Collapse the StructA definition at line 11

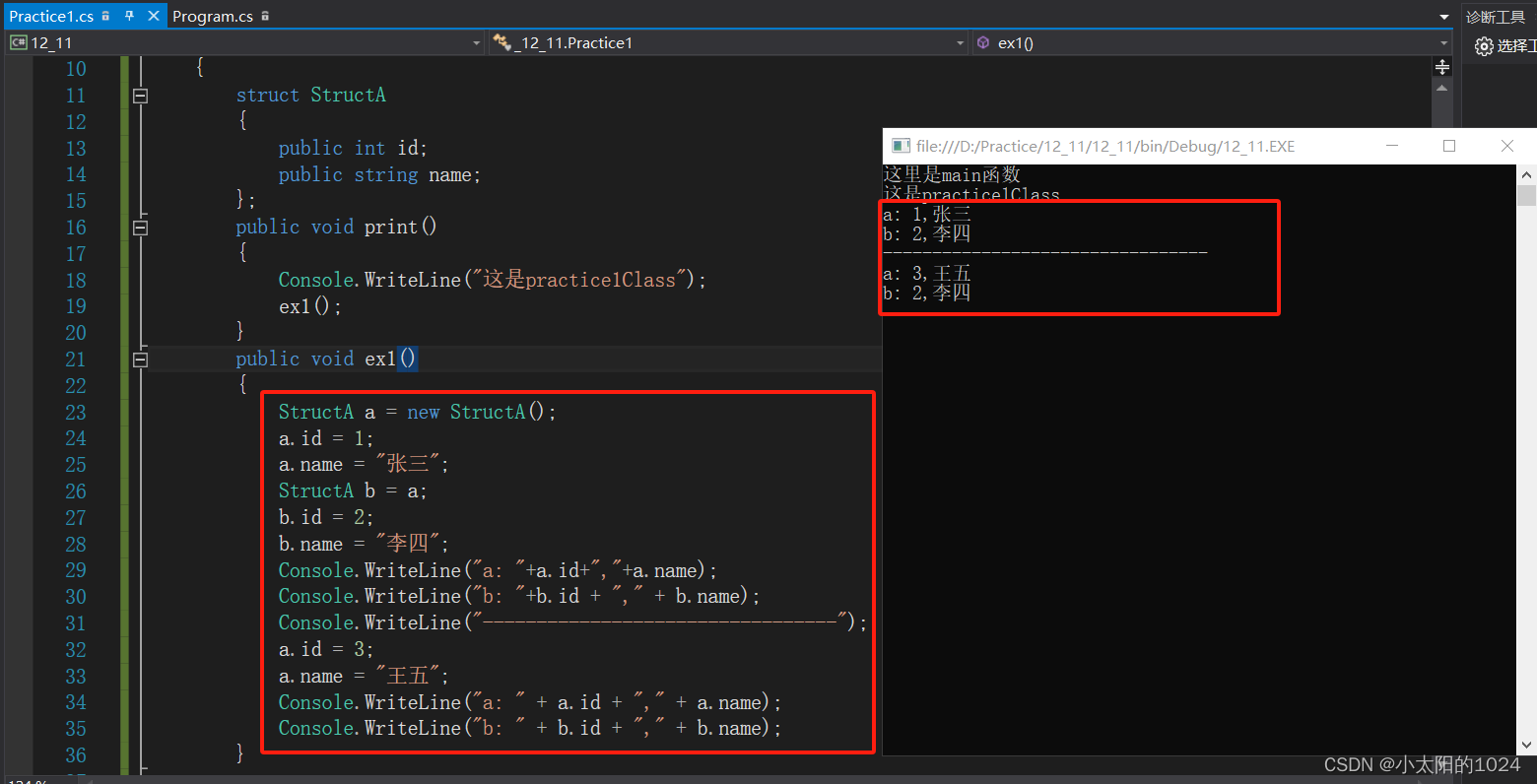[140, 96]
